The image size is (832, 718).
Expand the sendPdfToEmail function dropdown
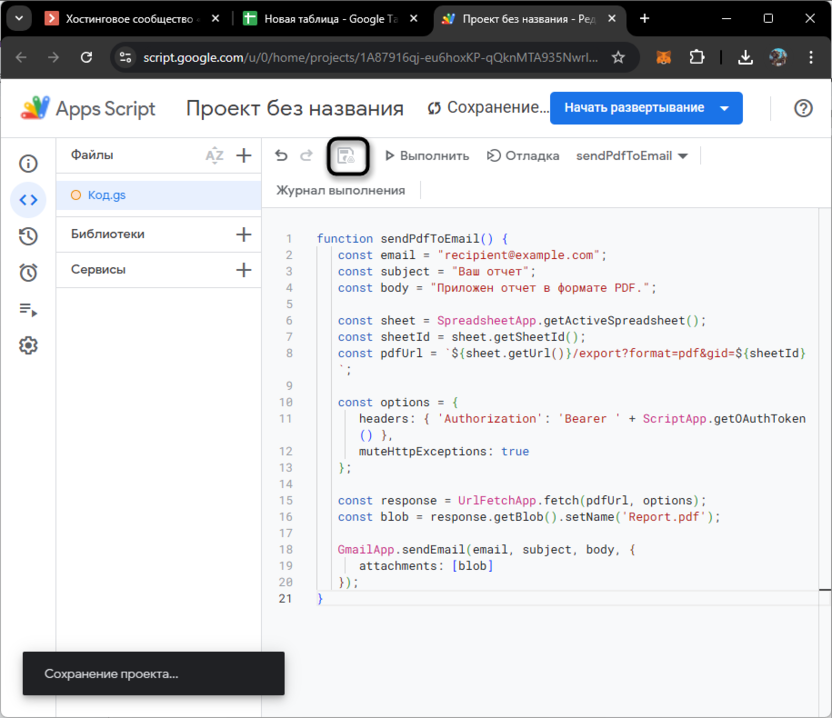(x=632, y=156)
